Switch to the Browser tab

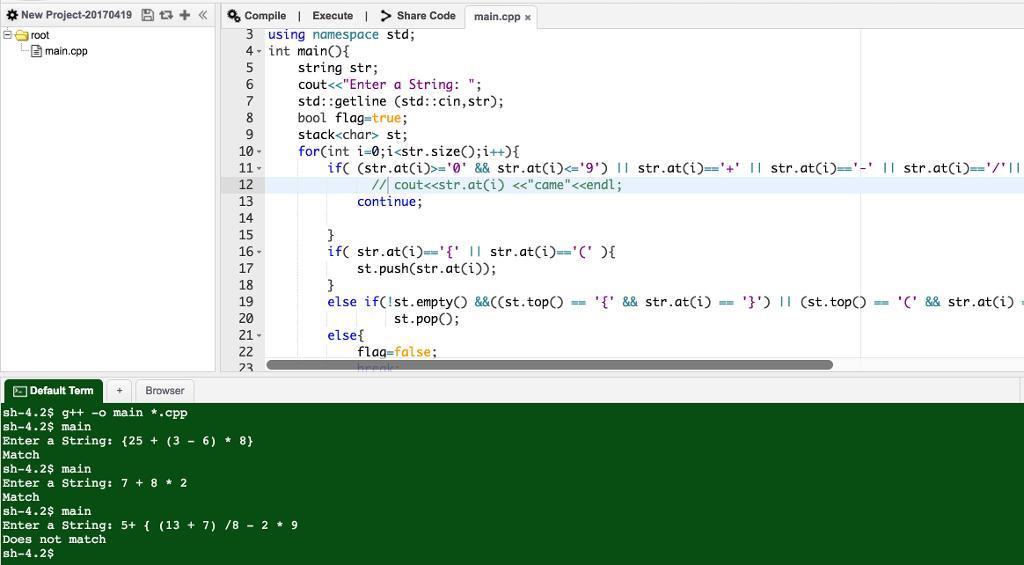(x=165, y=391)
